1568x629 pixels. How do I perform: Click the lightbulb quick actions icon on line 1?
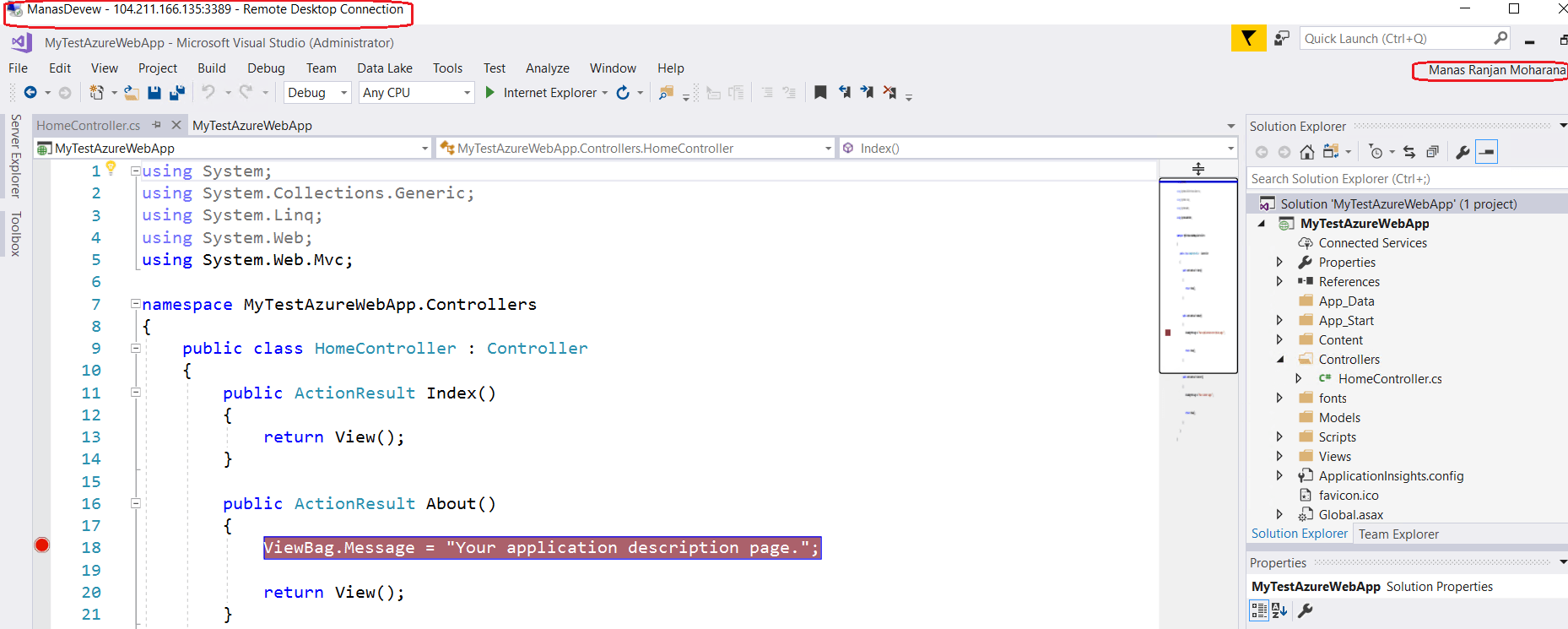(x=111, y=168)
